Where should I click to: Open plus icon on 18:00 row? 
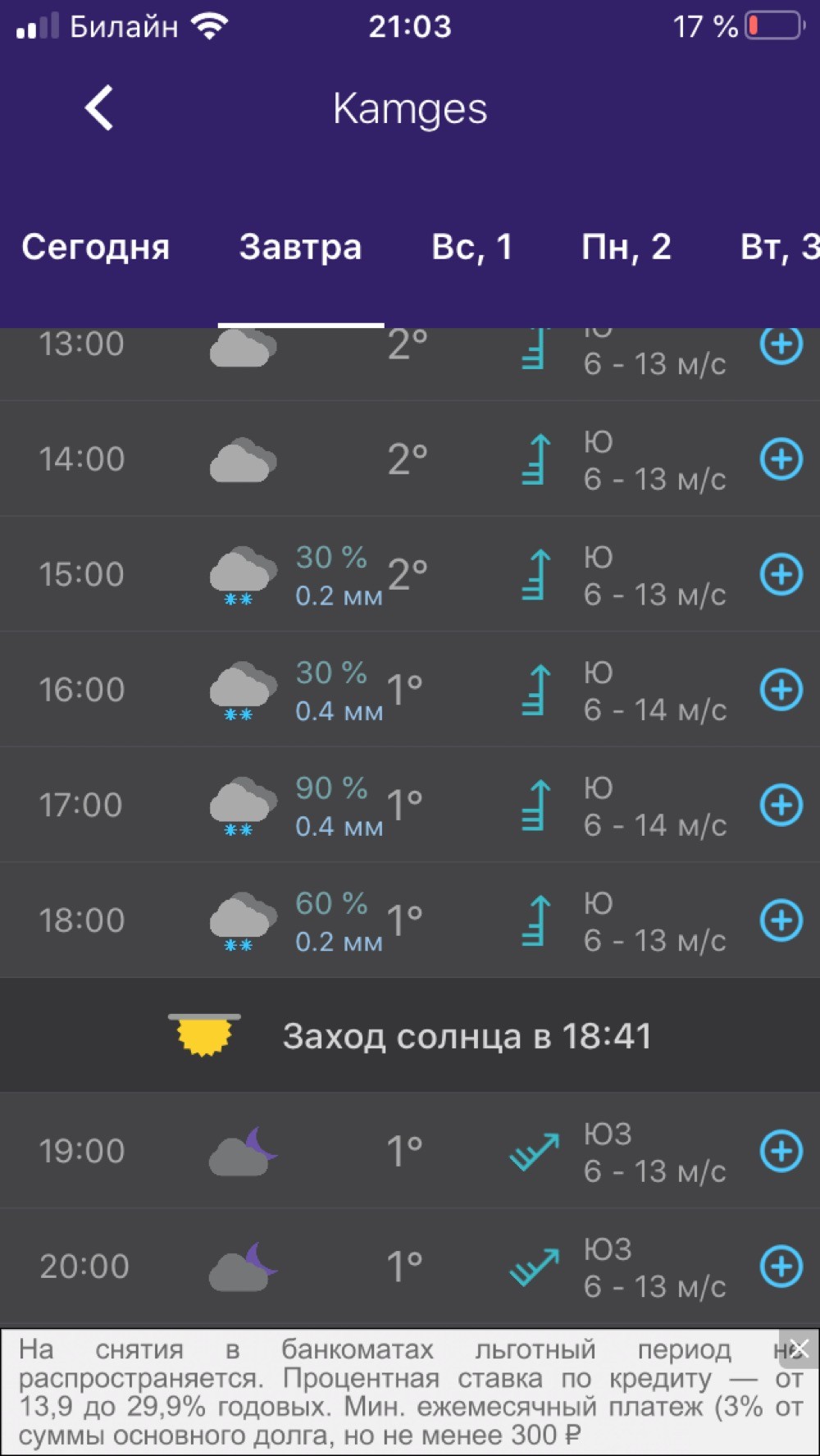(x=781, y=920)
